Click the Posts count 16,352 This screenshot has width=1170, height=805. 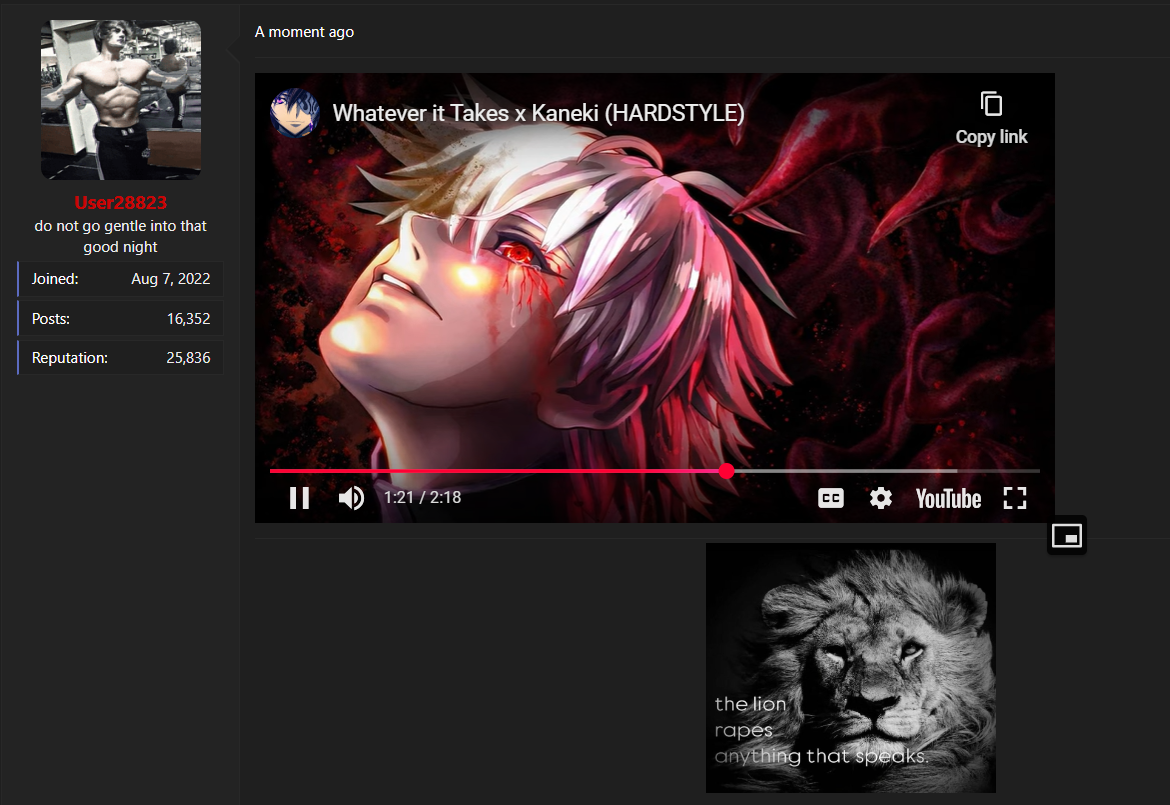click(188, 319)
